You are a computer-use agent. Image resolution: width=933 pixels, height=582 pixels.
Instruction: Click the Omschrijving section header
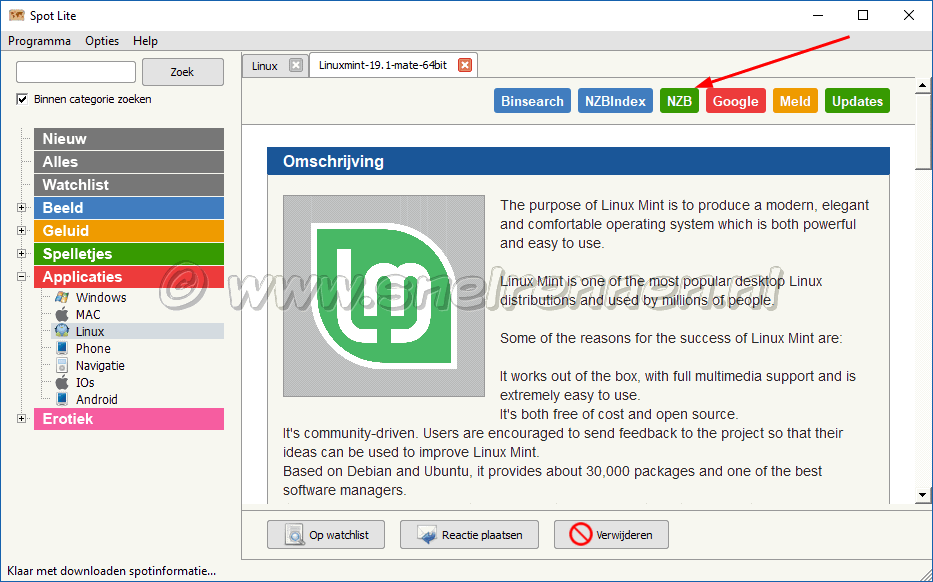click(x=578, y=161)
